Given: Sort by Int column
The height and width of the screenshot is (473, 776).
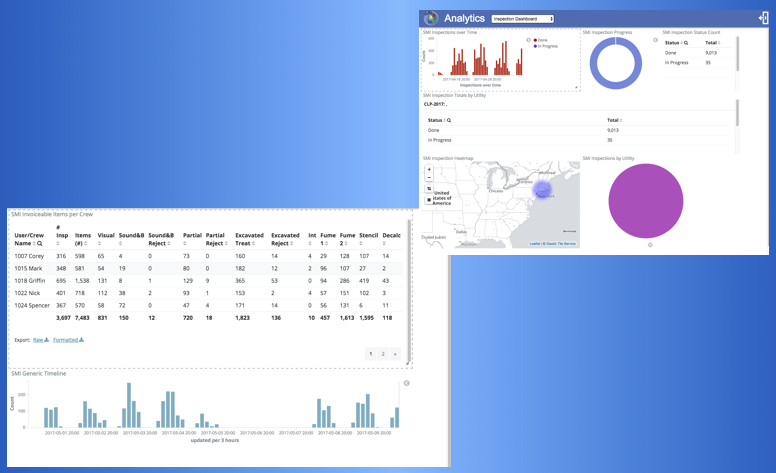Looking at the screenshot, I should (x=310, y=243).
